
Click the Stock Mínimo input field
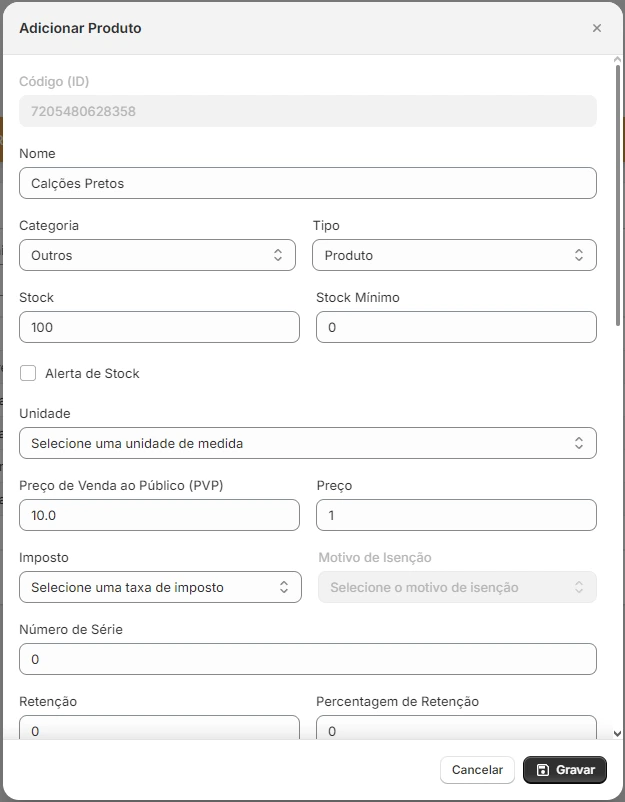[x=455, y=327]
